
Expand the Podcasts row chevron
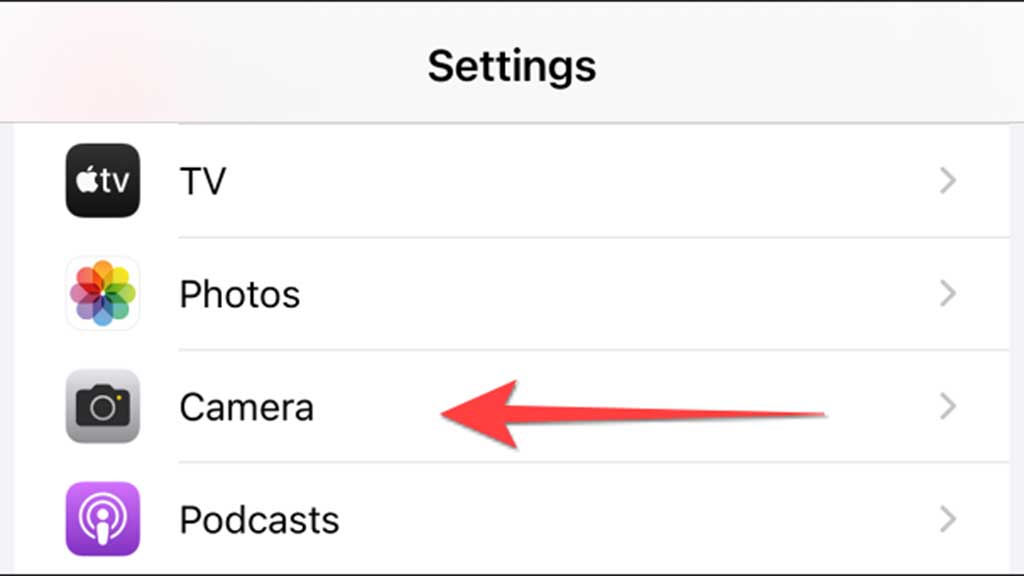[x=948, y=519]
